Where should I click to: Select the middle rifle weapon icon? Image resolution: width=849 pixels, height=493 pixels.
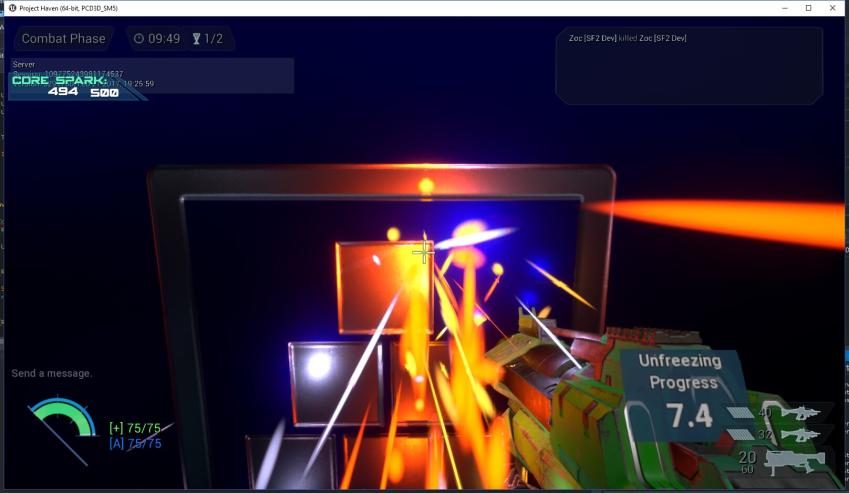802,435
